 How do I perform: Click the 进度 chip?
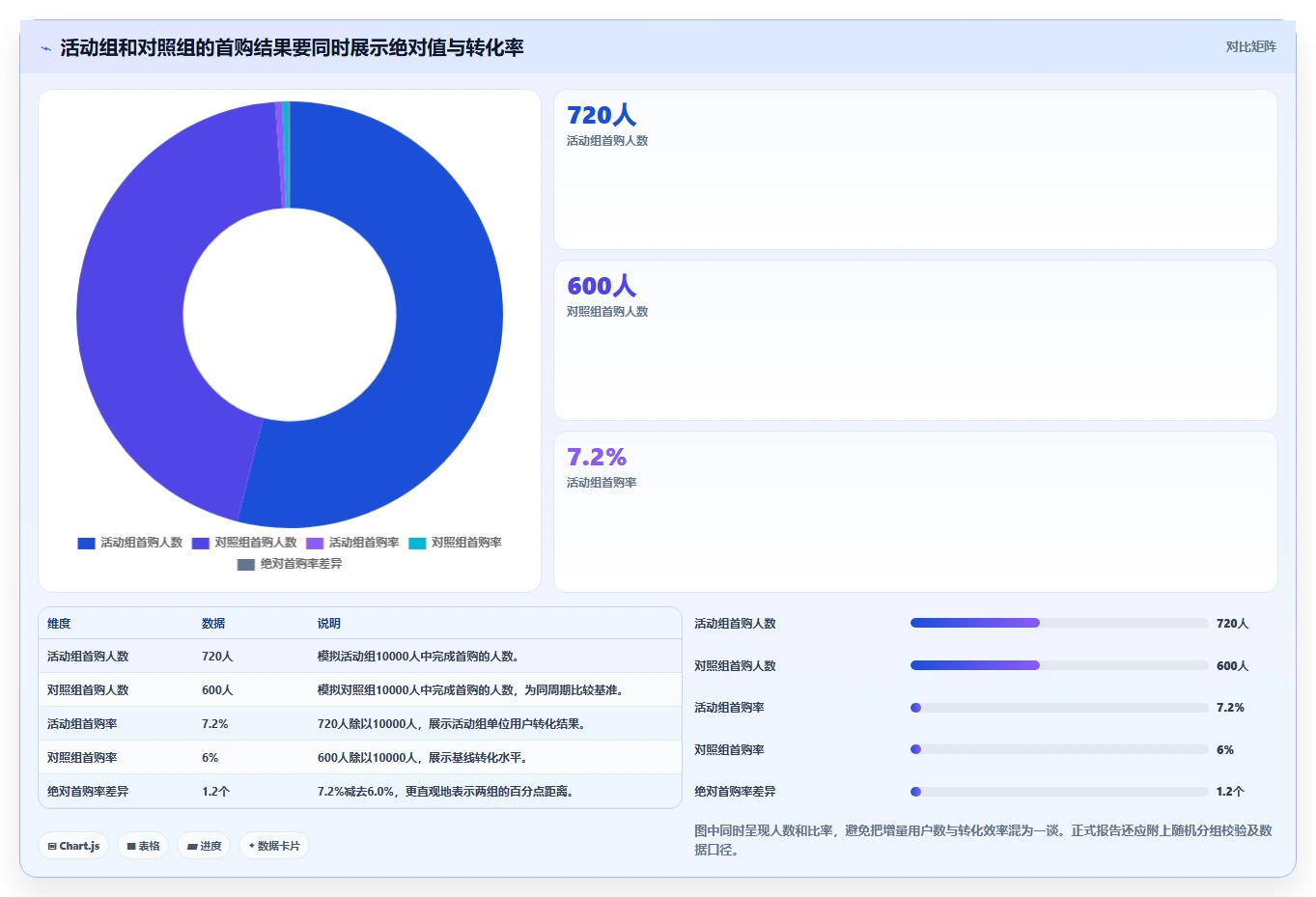tap(204, 846)
